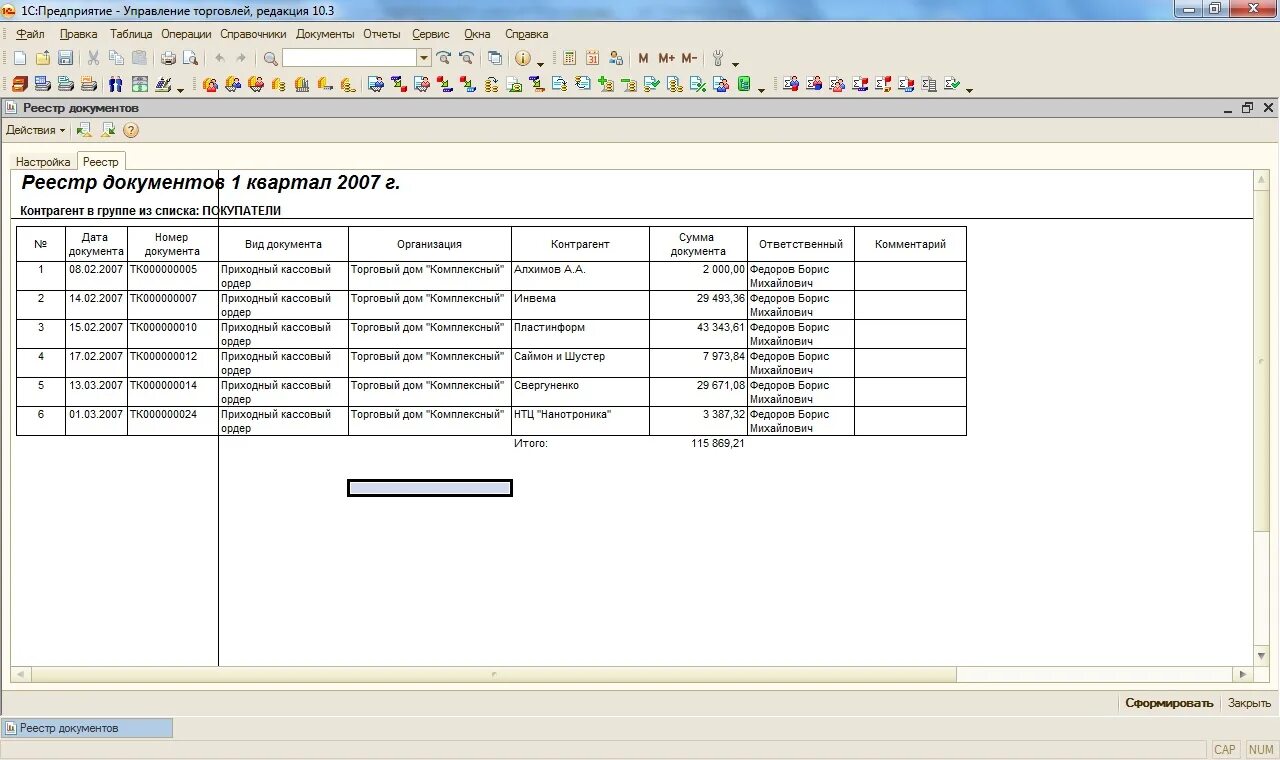Select cell Инвема

tap(580, 306)
